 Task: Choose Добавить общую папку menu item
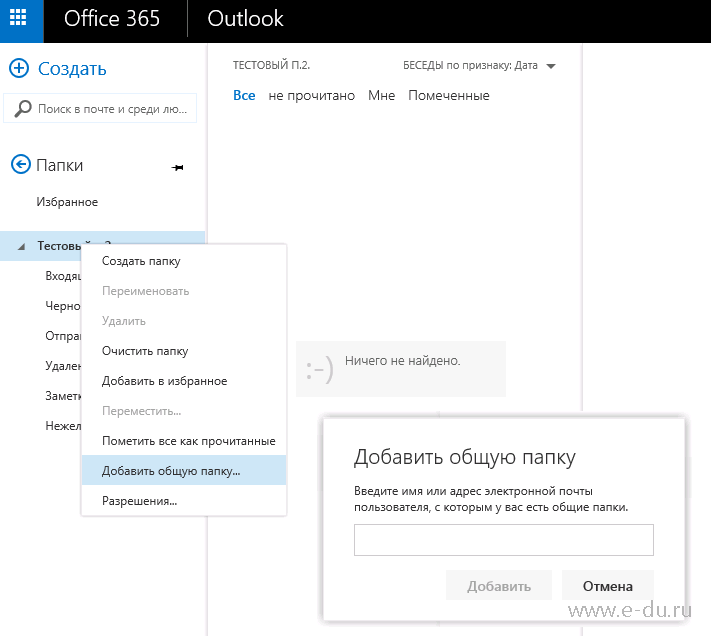(171, 471)
